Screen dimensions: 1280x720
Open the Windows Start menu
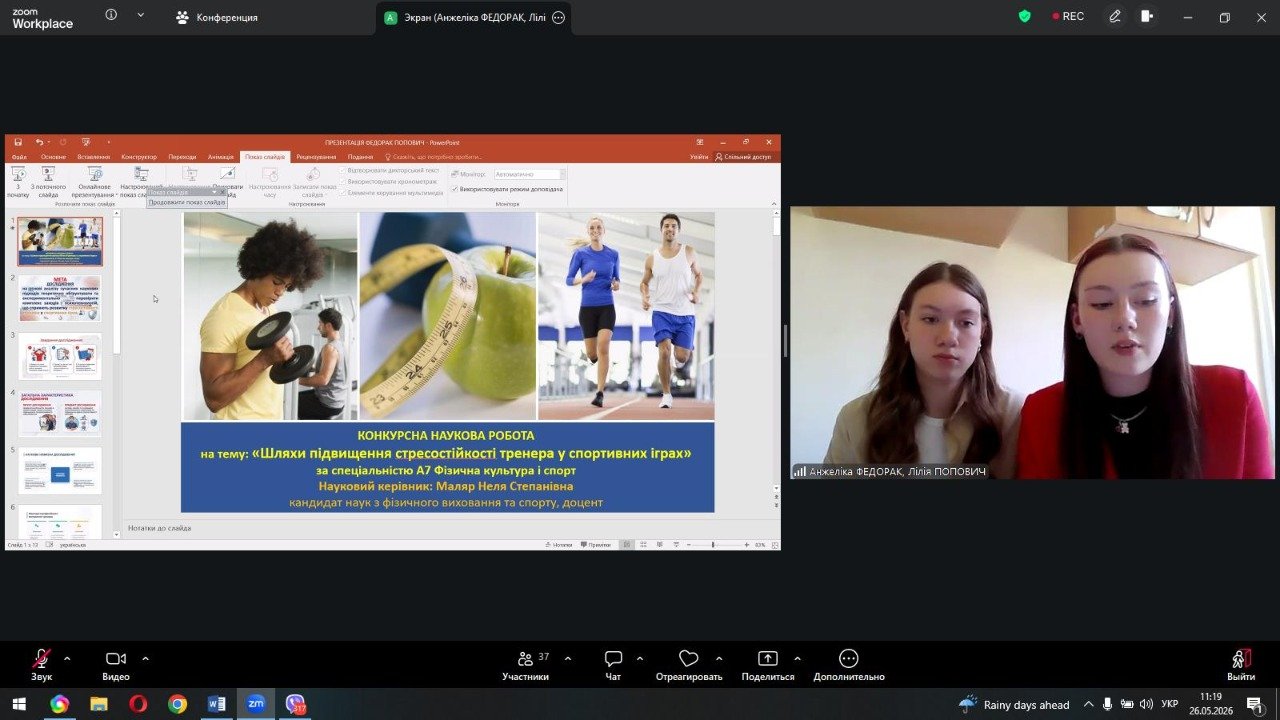pyautogui.click(x=19, y=704)
